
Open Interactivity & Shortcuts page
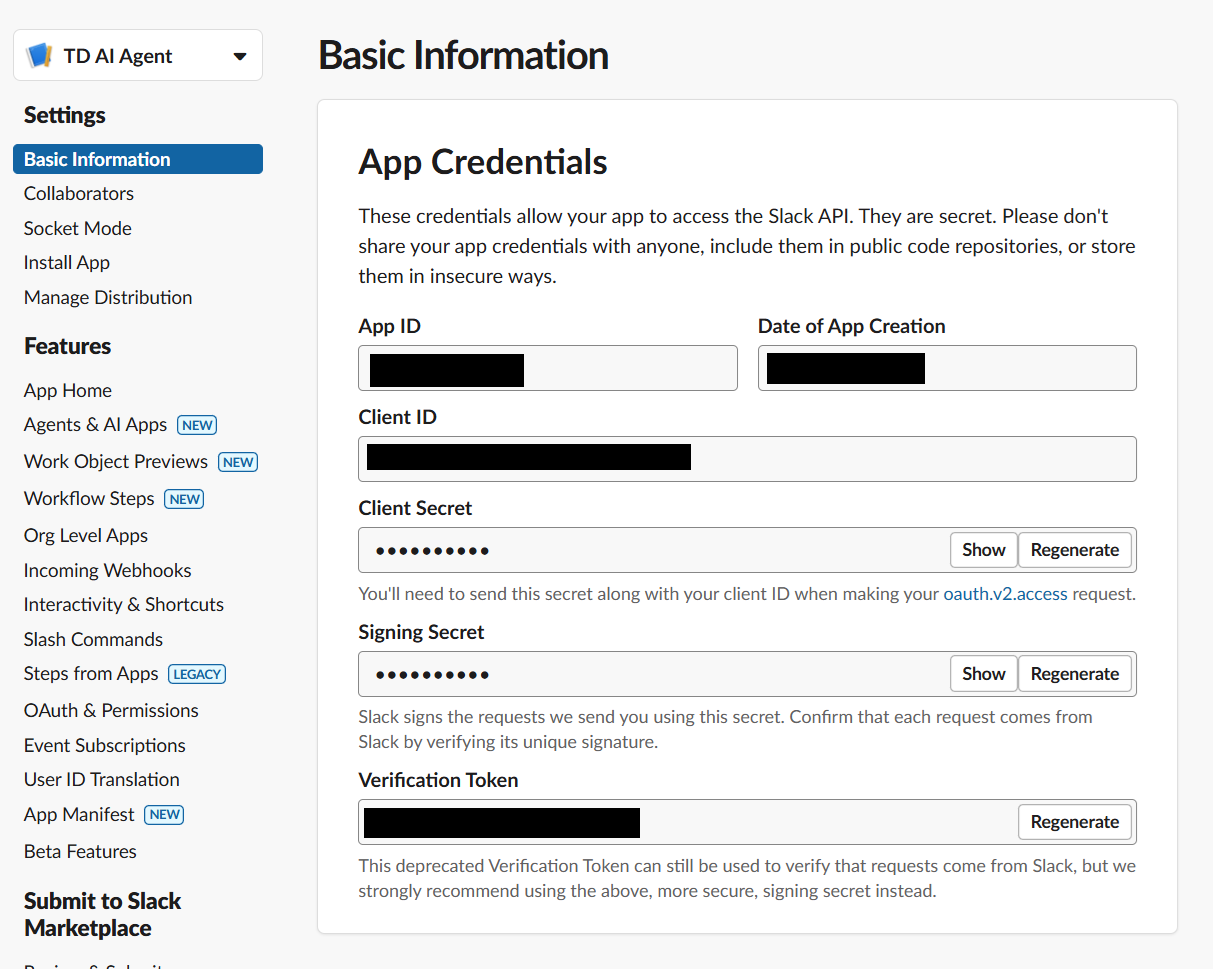click(124, 604)
